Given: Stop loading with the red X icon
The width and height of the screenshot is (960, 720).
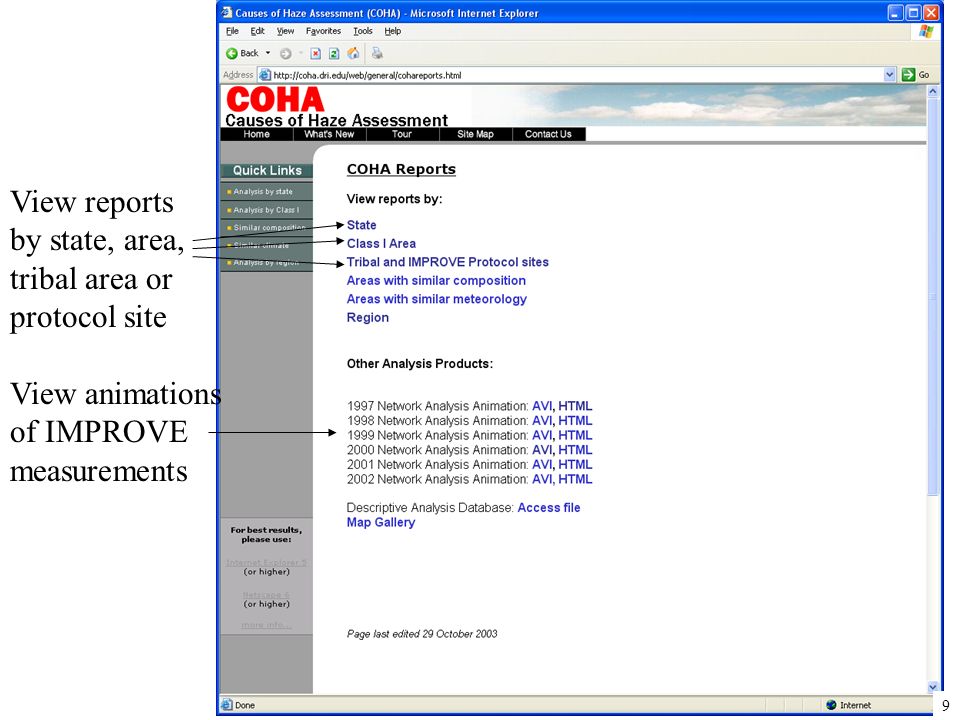Looking at the screenshot, I should 315,54.
